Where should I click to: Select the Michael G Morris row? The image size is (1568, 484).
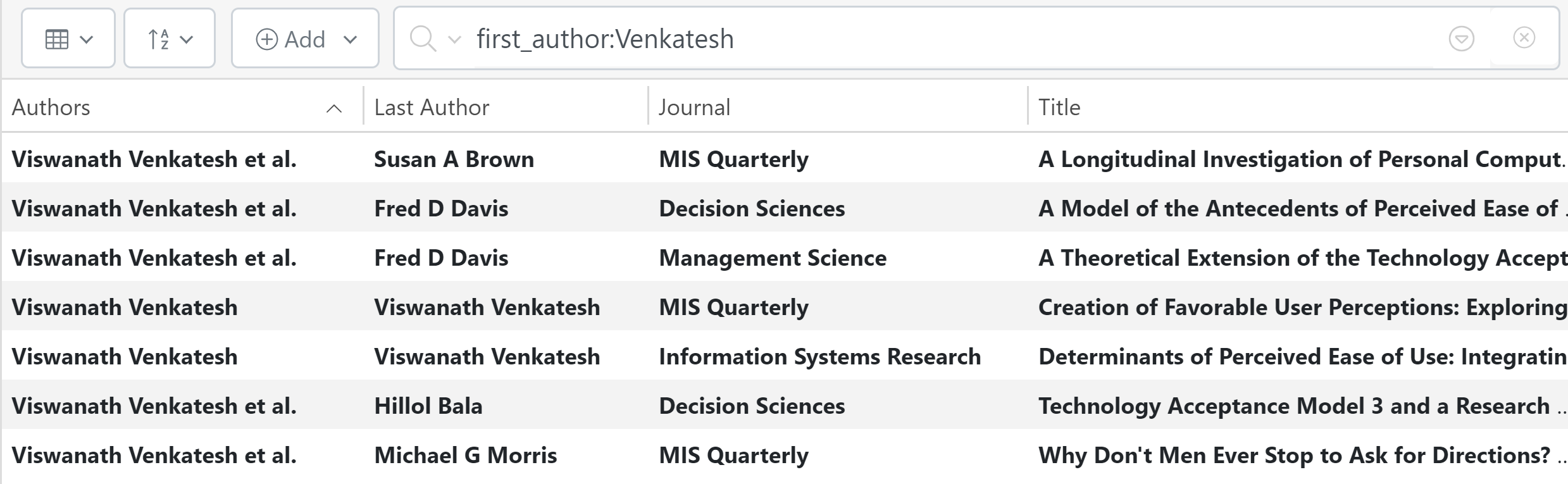coord(465,456)
